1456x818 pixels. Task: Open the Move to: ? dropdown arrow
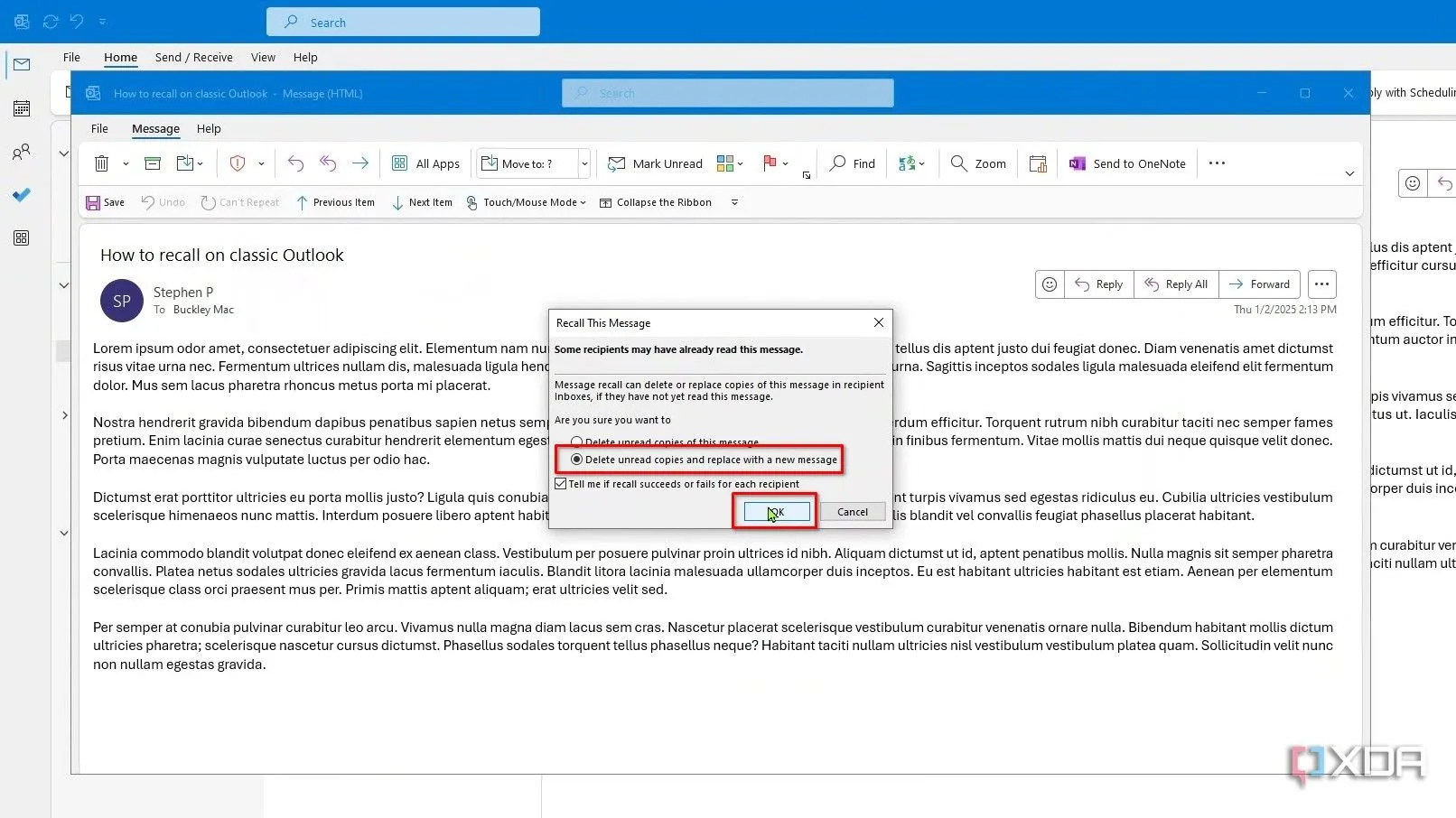584,163
